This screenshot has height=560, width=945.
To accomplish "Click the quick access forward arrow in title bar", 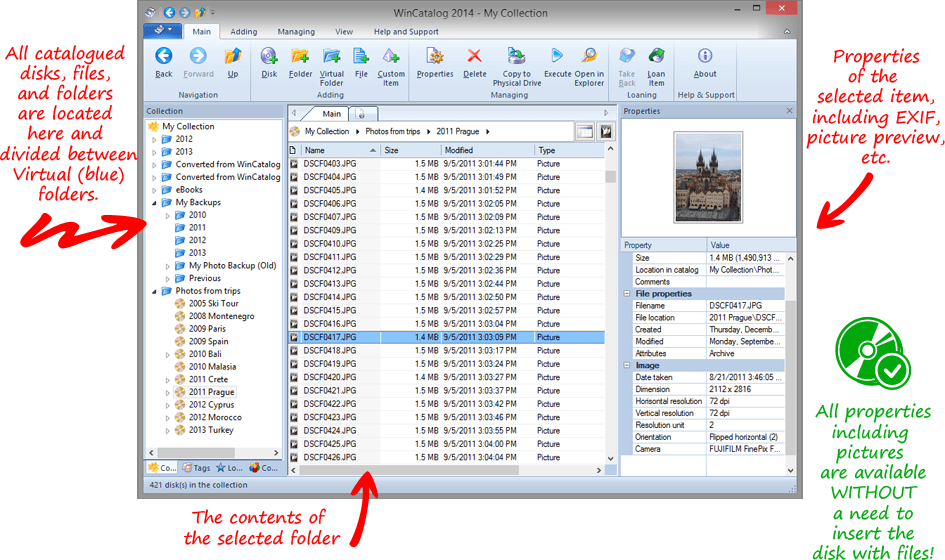I will coord(185,12).
